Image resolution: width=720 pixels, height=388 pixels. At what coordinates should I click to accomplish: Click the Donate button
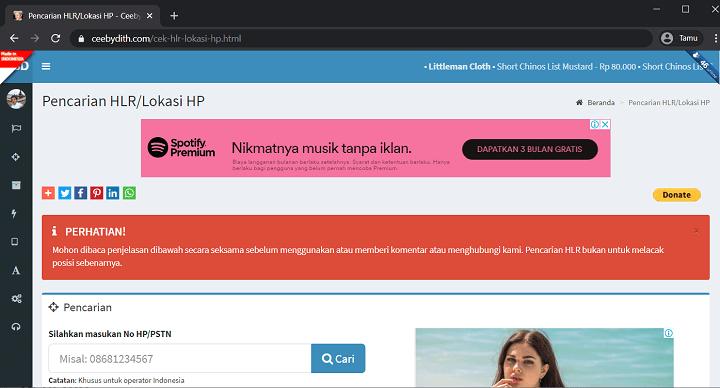tap(677, 195)
